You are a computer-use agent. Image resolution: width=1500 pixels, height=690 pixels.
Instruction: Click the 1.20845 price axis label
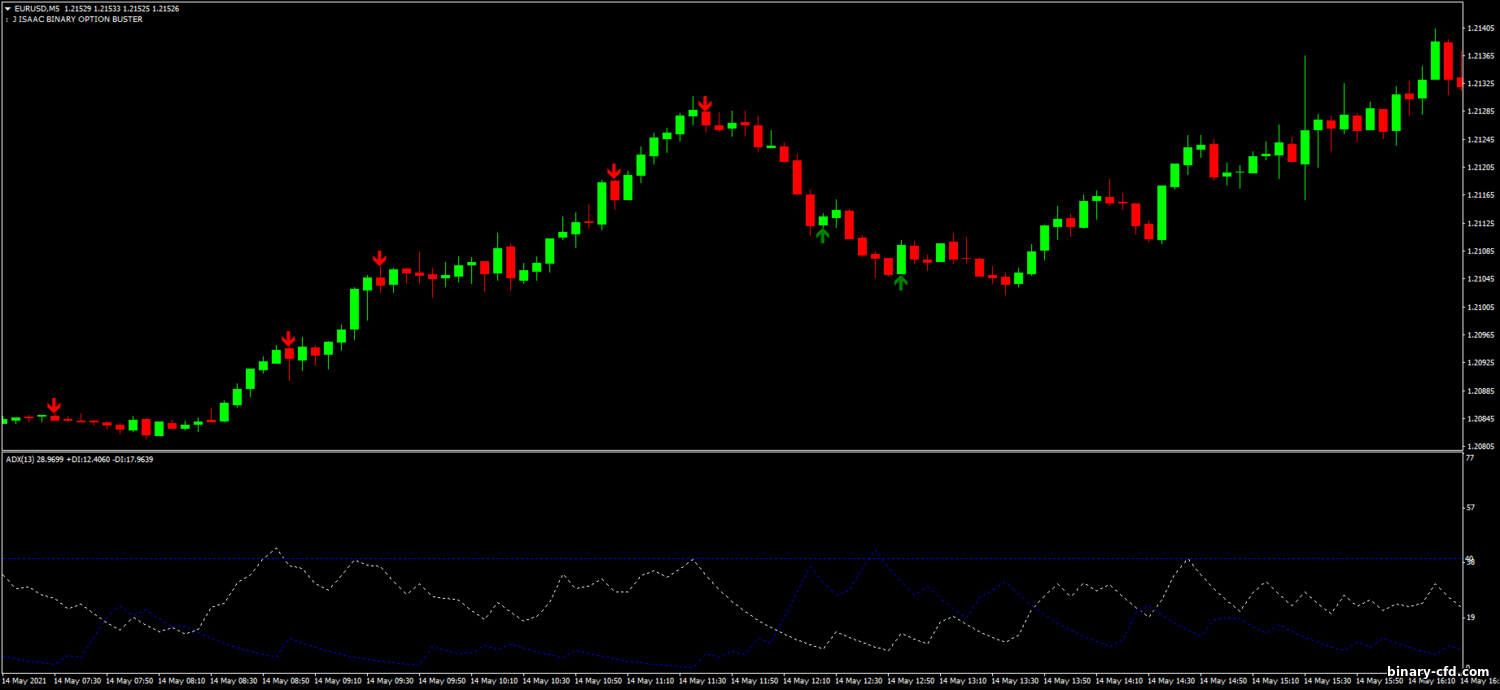tap(1480, 419)
